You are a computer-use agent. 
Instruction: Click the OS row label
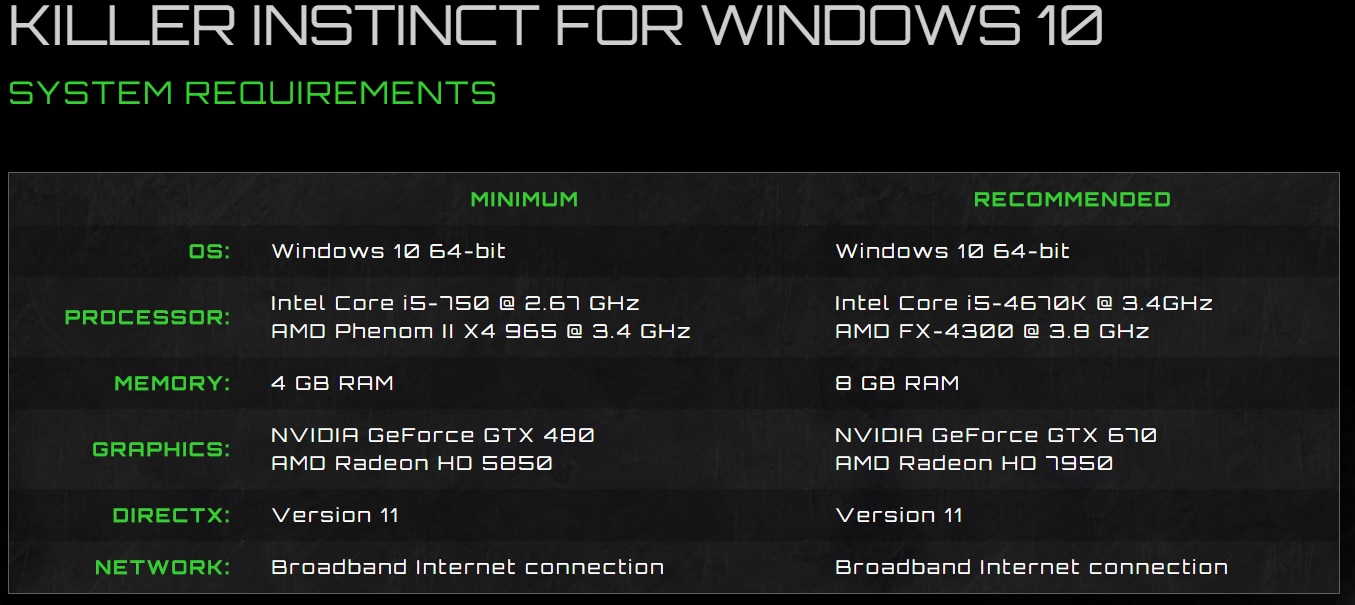209,251
